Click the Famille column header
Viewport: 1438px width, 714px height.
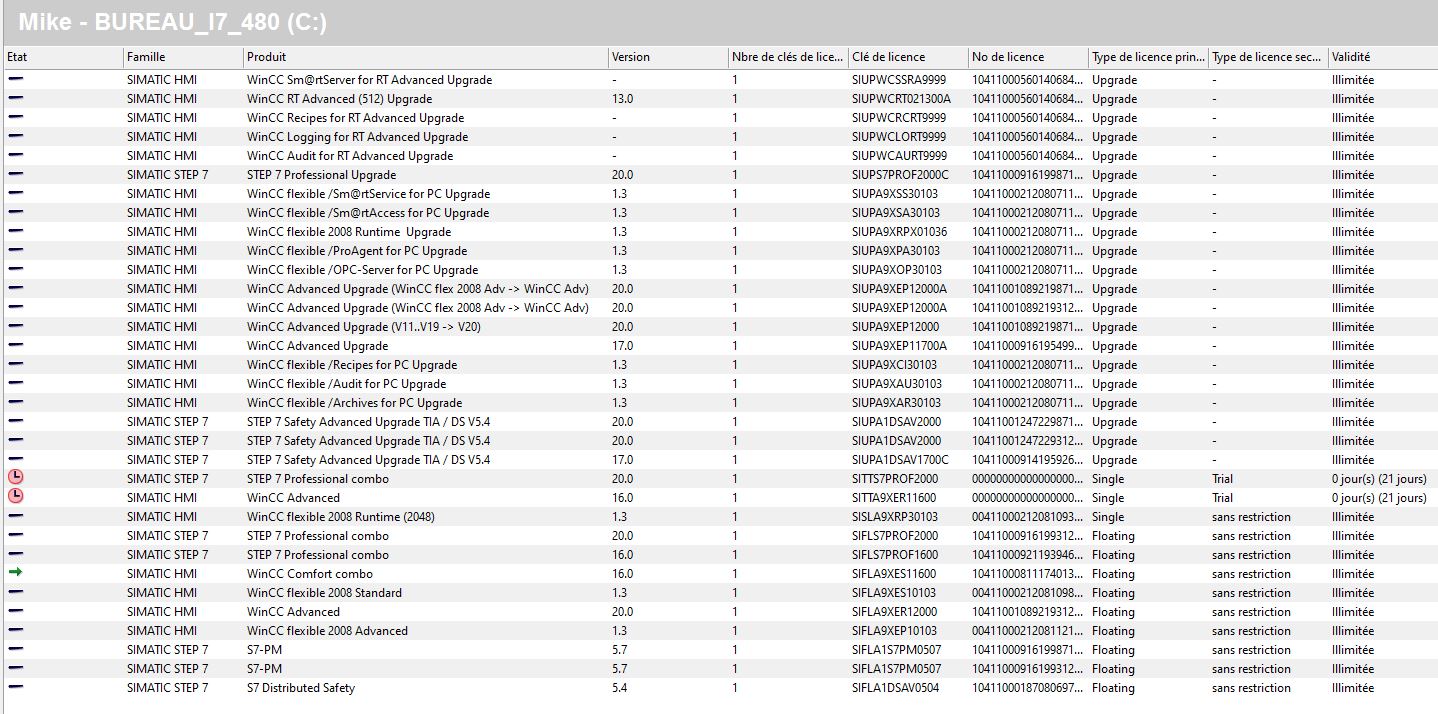tap(146, 57)
